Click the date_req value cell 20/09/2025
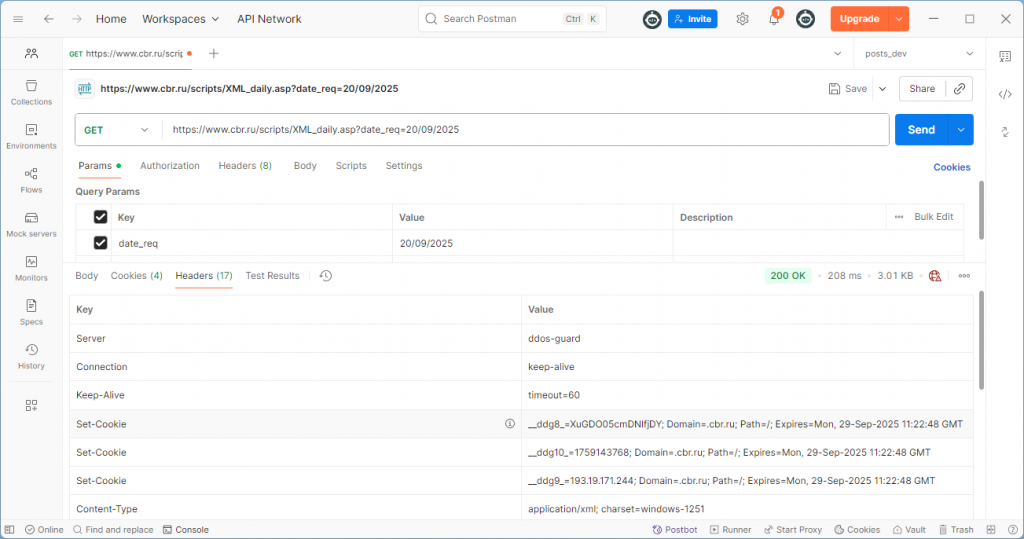Image resolution: width=1024 pixels, height=539 pixels. [532, 243]
